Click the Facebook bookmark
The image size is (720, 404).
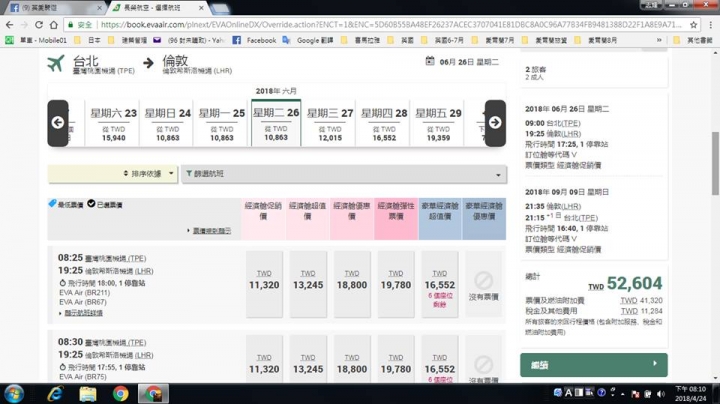(x=254, y=40)
